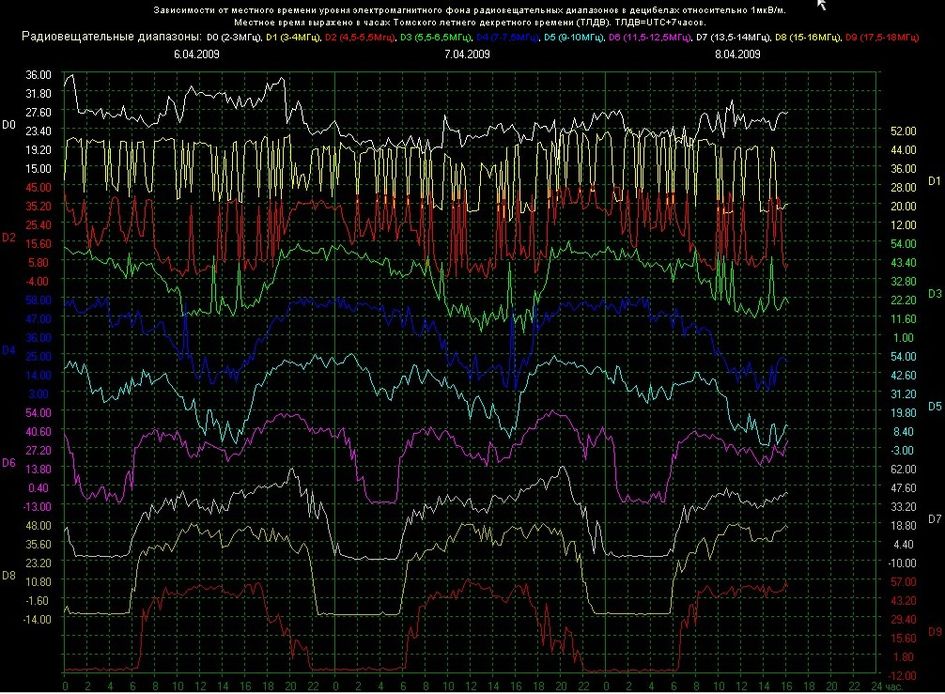Click the D8 axis value "23.20"
The height and width of the screenshot is (694, 945).
tap(39, 563)
